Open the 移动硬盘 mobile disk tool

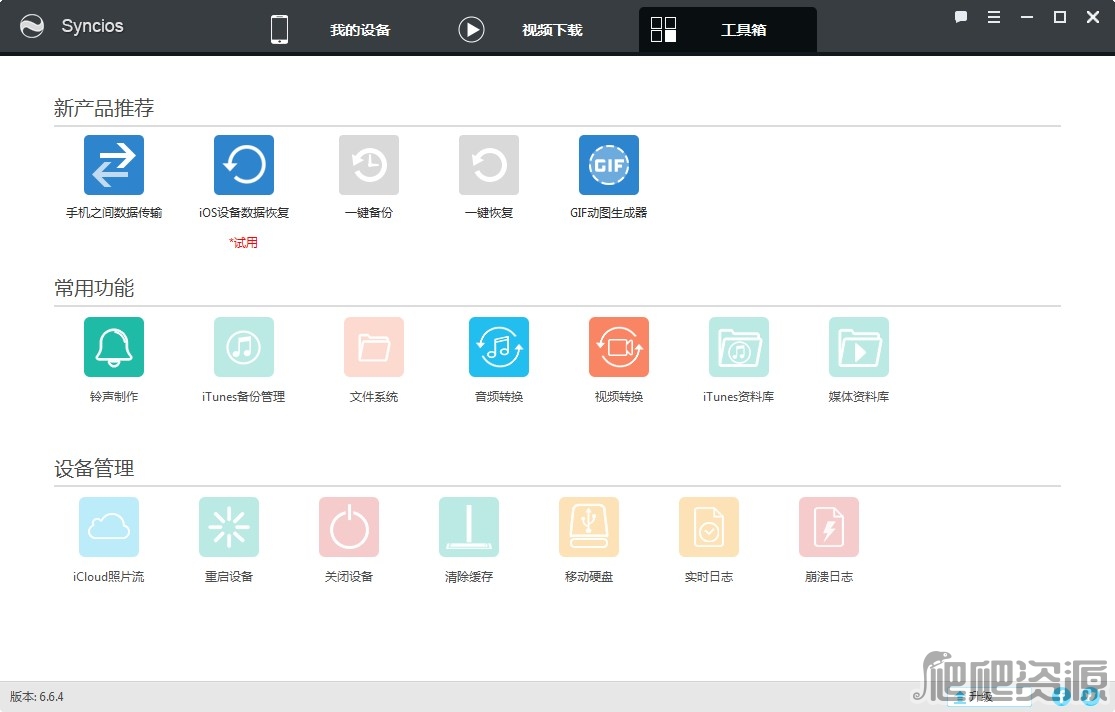[x=589, y=527]
